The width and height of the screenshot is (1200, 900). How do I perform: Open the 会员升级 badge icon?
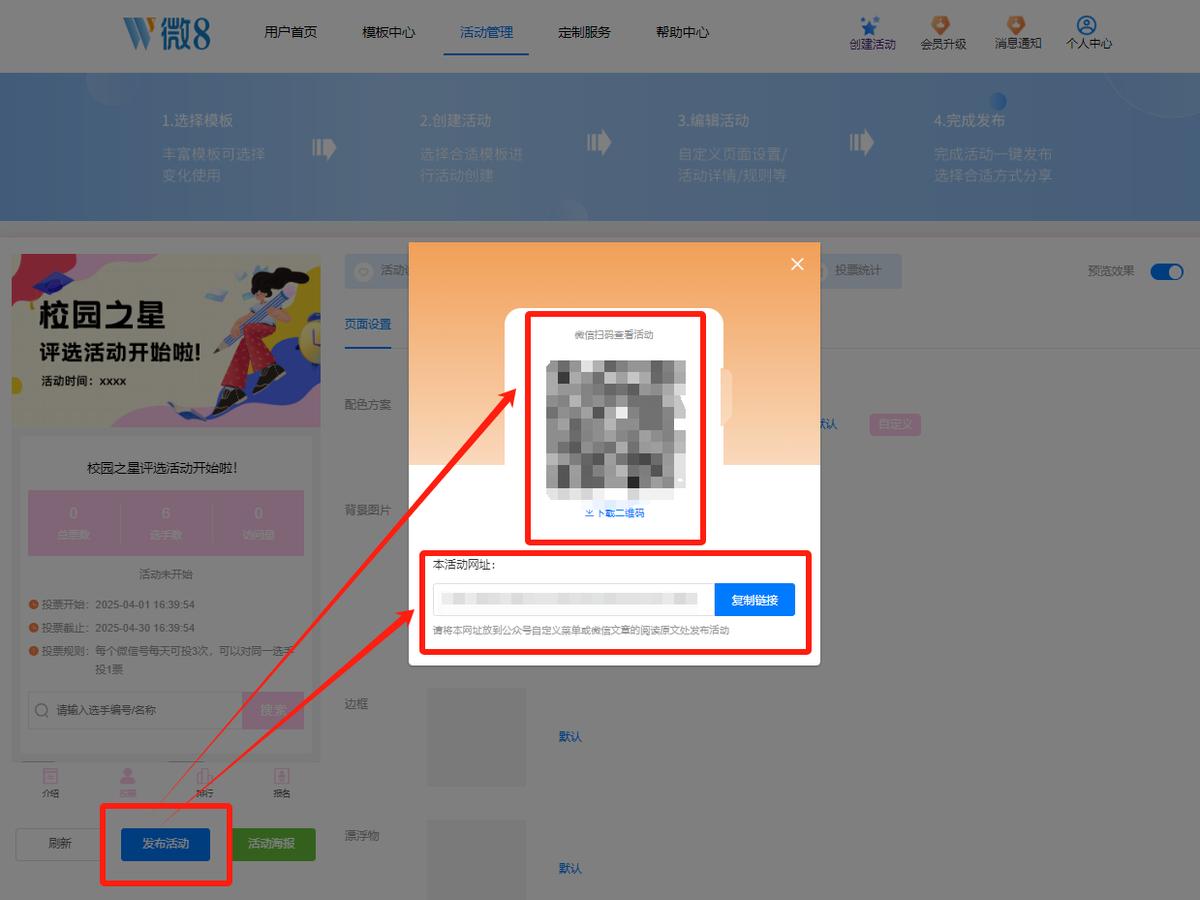point(941,26)
